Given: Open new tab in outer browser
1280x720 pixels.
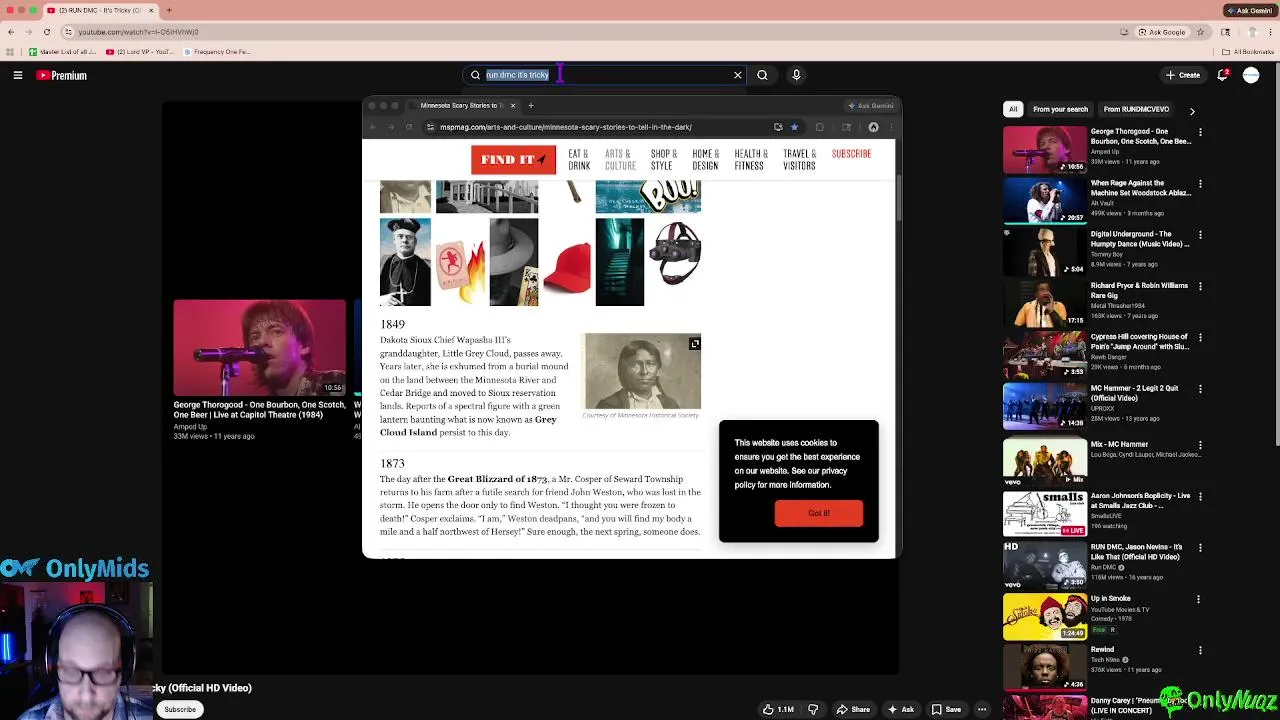Looking at the screenshot, I should point(168,11).
